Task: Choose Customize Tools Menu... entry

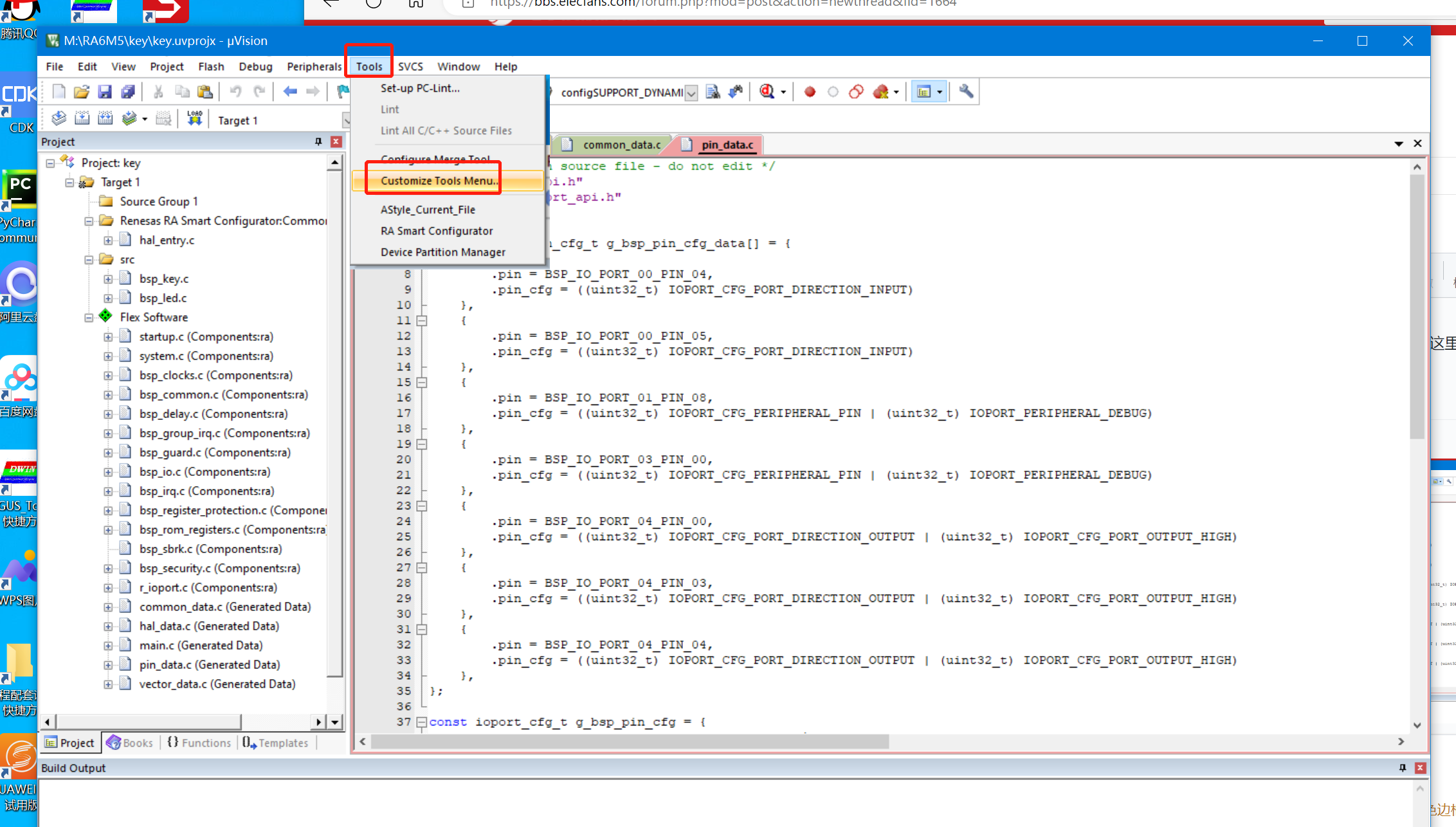Action: pos(448,181)
